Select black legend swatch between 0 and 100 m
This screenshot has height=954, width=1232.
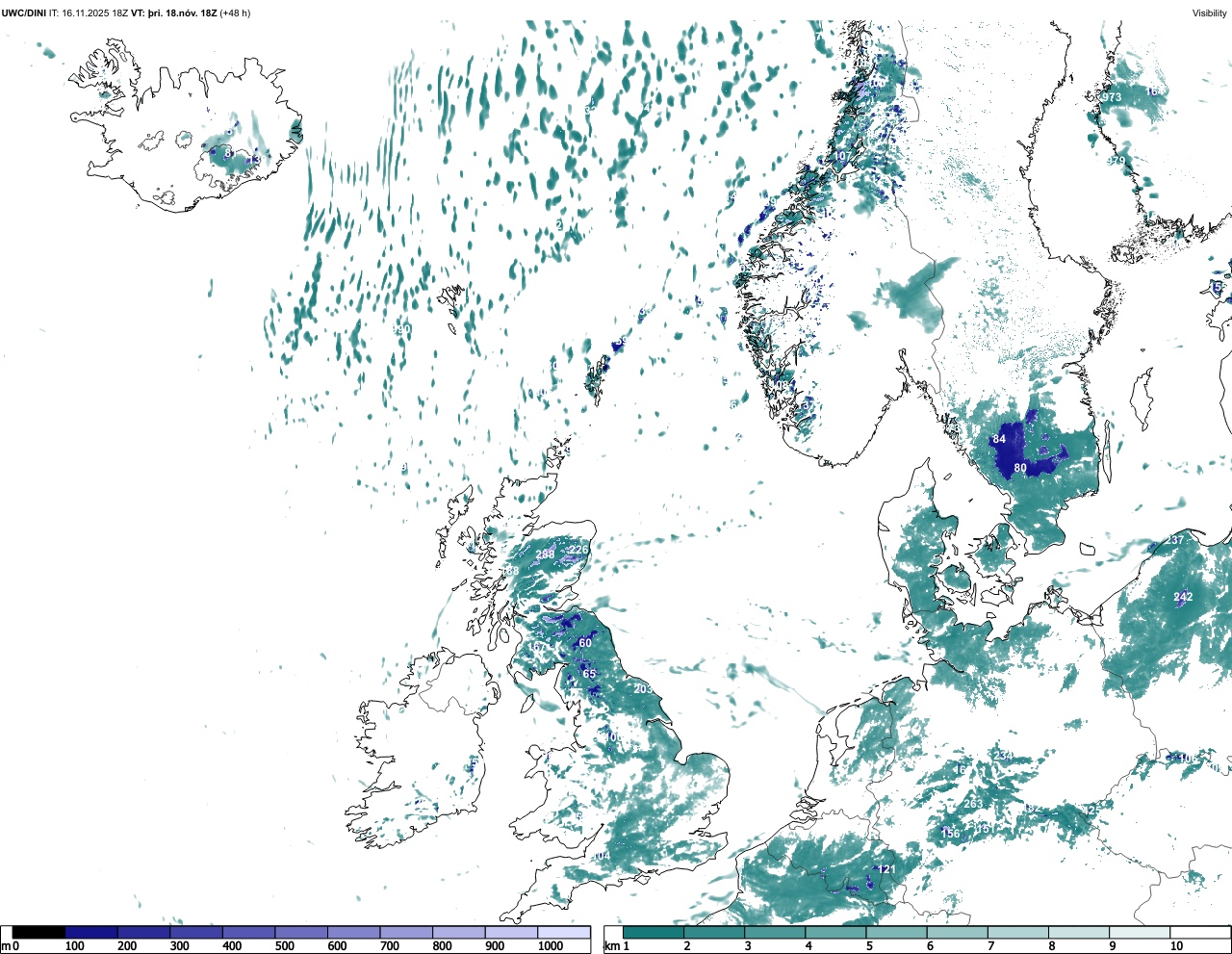pos(38,932)
